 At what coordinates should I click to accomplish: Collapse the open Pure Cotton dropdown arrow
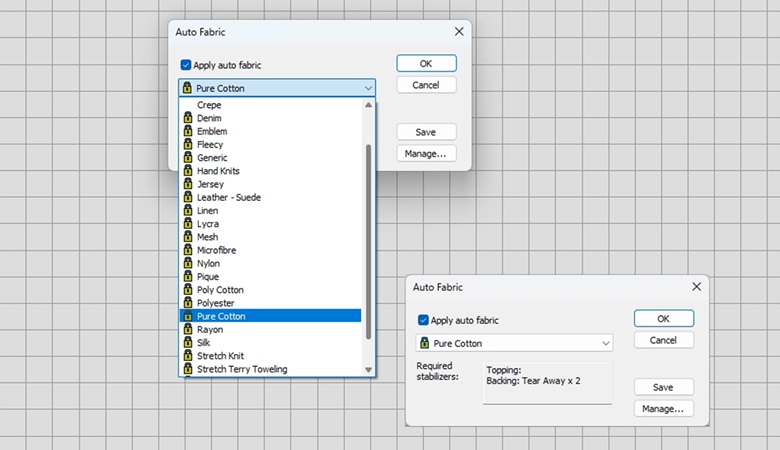pos(368,88)
